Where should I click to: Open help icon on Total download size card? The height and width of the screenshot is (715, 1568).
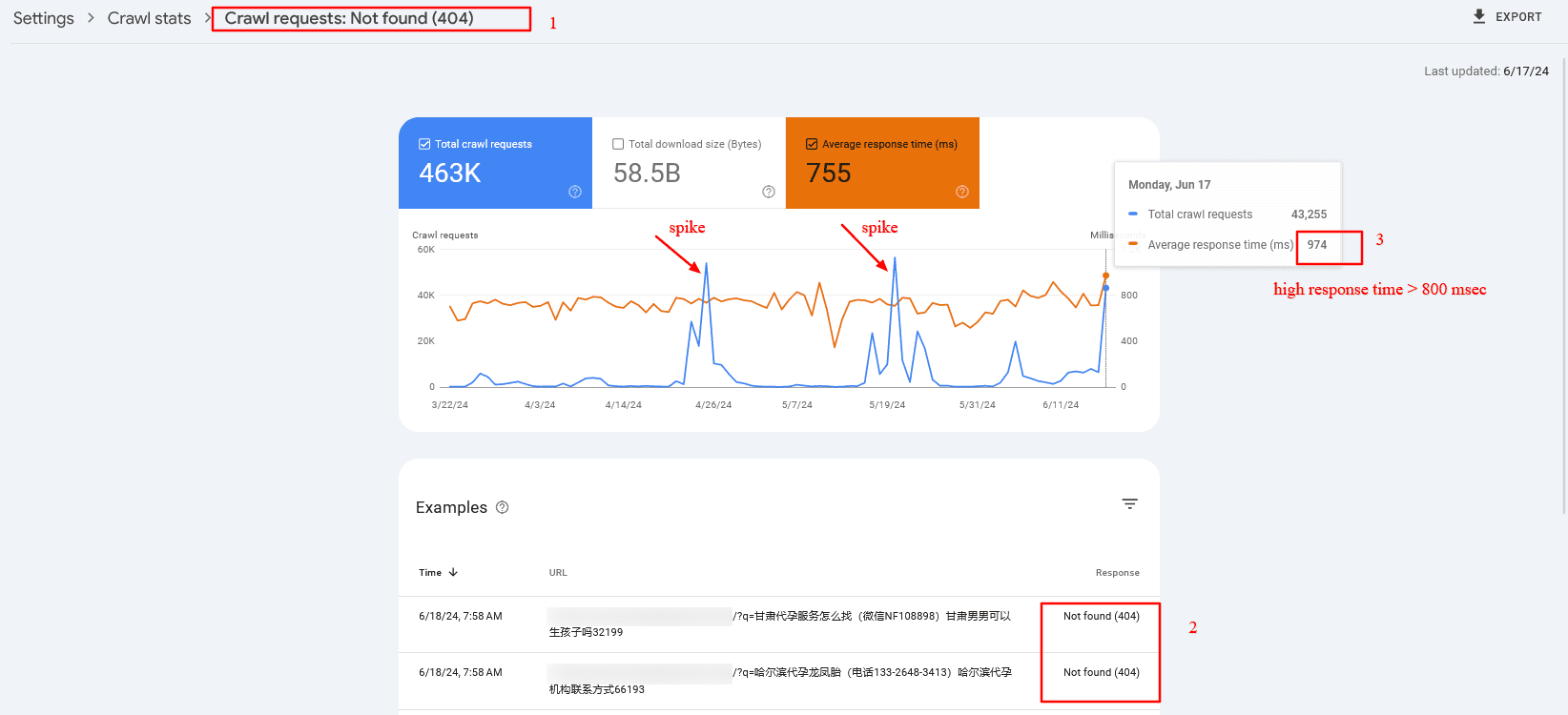(769, 192)
